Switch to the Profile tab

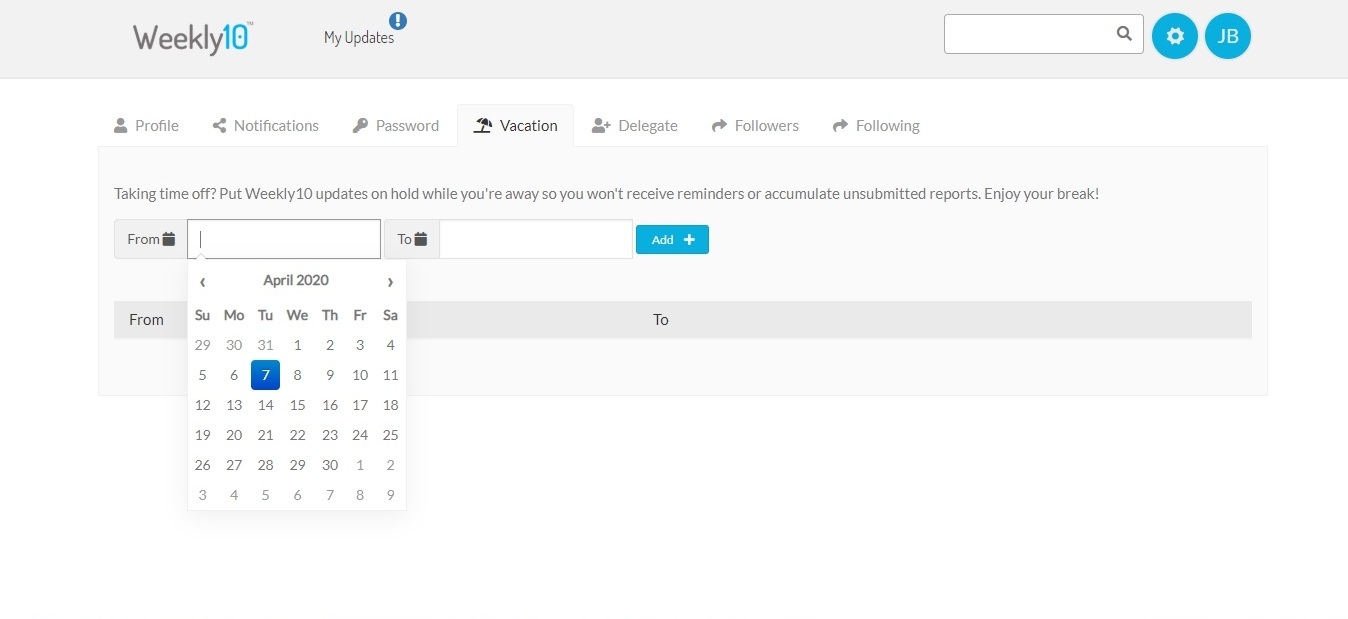click(147, 126)
